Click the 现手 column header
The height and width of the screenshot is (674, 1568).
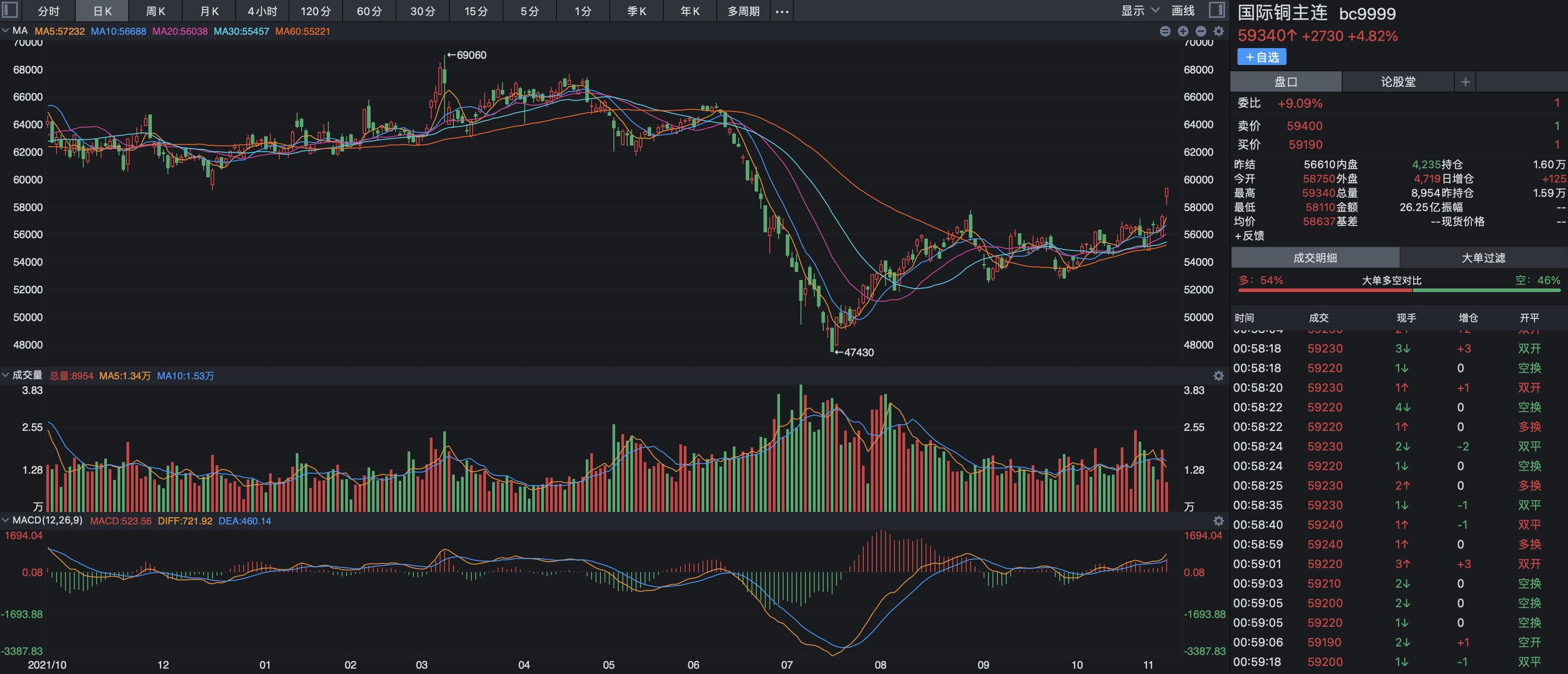(x=1406, y=317)
